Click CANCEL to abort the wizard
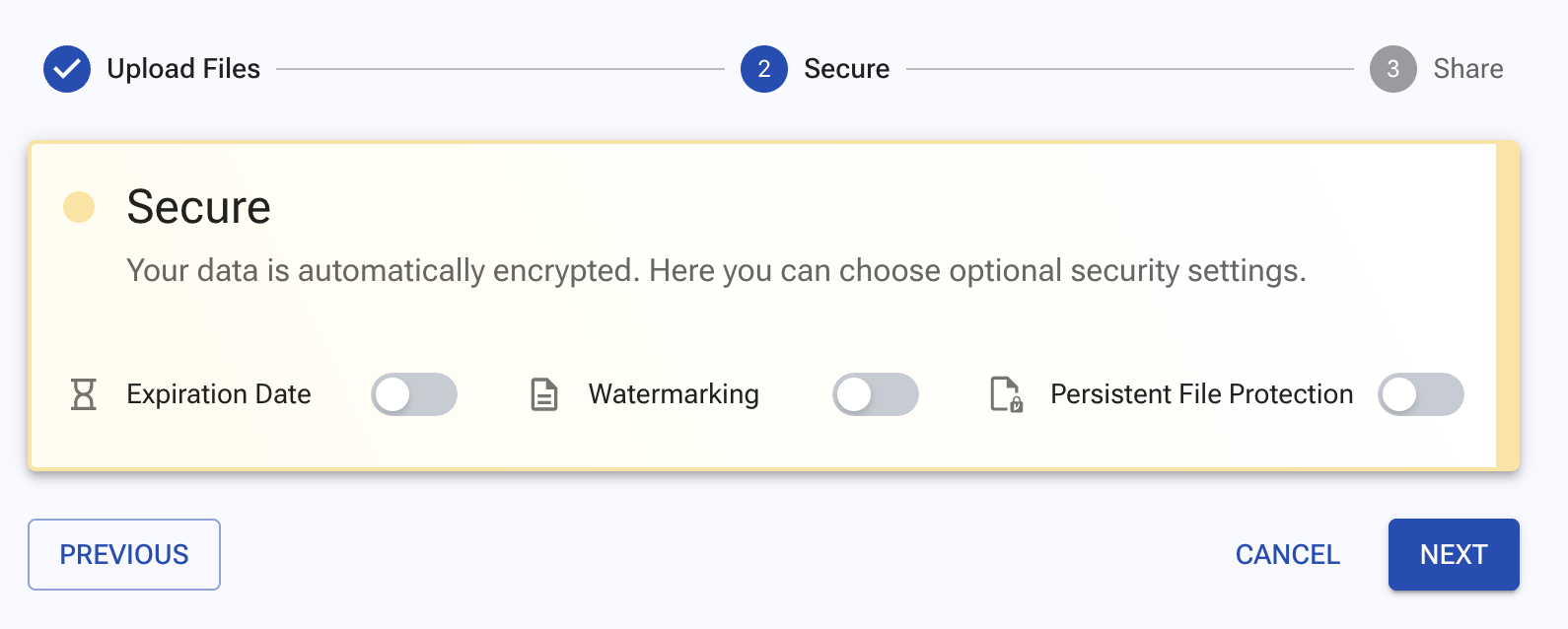The height and width of the screenshot is (629, 1568). 1287,555
